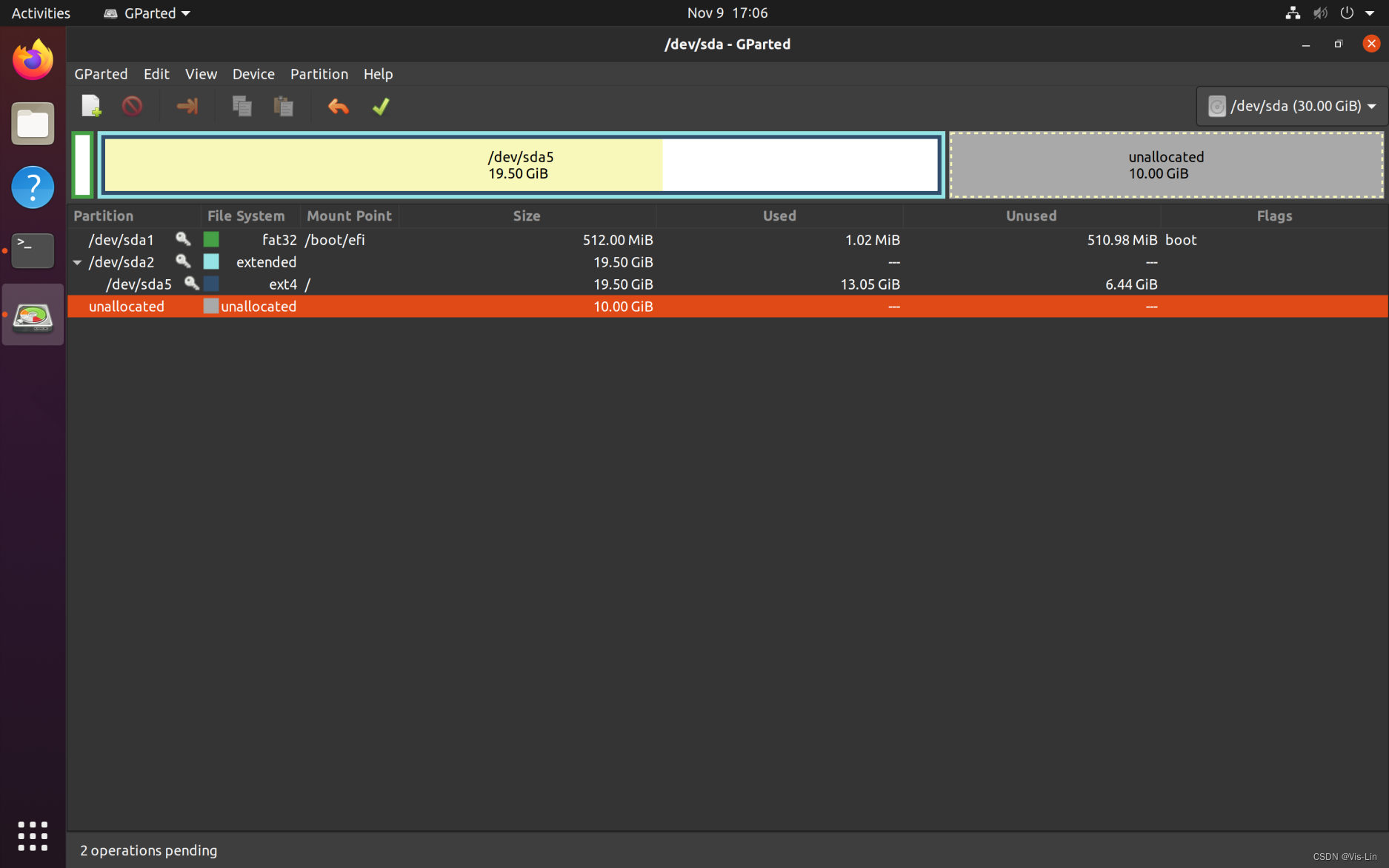
Task: Click the network status icon in top bar
Action: pos(1293,13)
